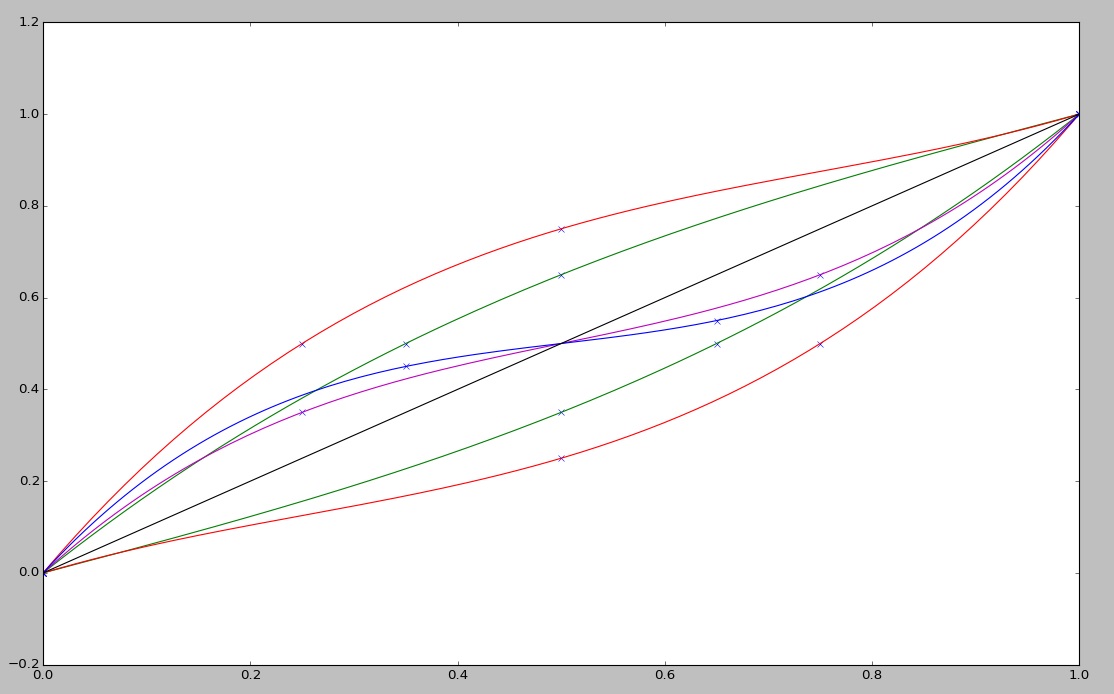This screenshot has width=1114, height=694.
Task: Select blue curve marker at x=0.65
Action: coord(717,321)
